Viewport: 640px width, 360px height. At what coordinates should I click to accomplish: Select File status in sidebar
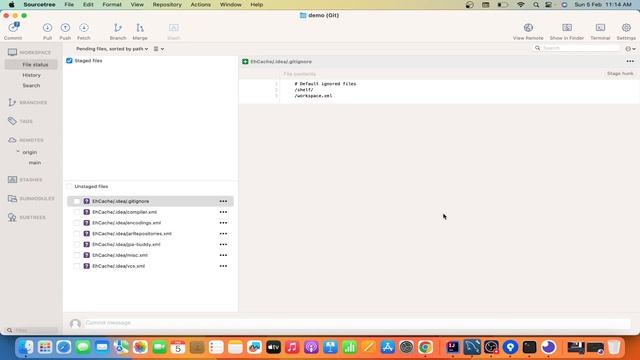pyautogui.click(x=31, y=64)
